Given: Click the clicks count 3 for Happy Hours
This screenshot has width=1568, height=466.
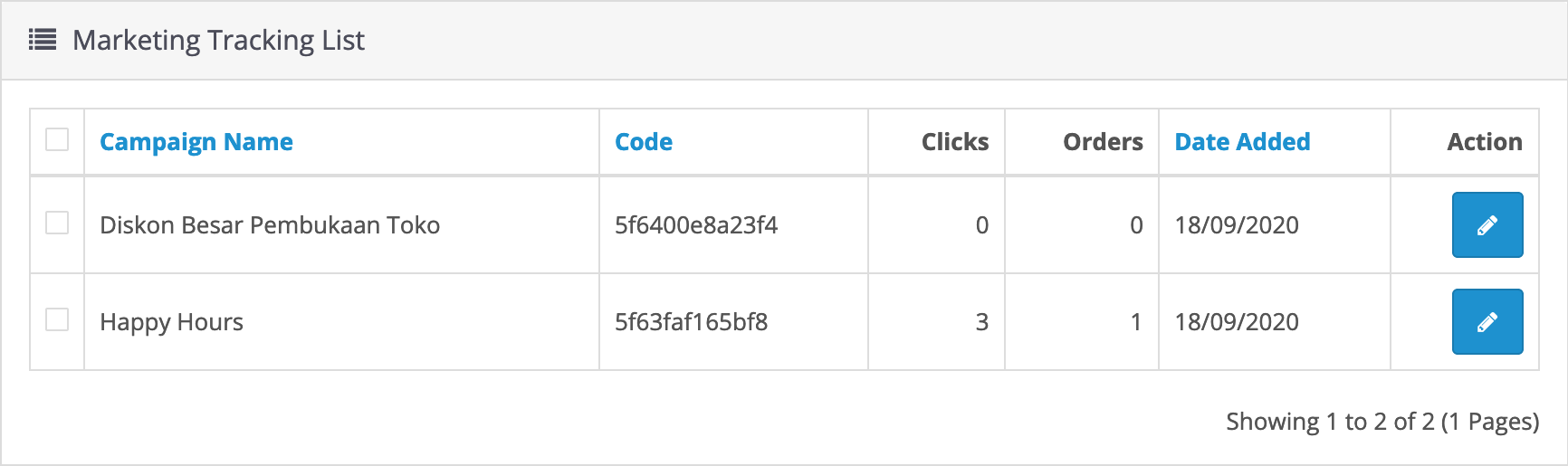Looking at the screenshot, I should [982, 322].
